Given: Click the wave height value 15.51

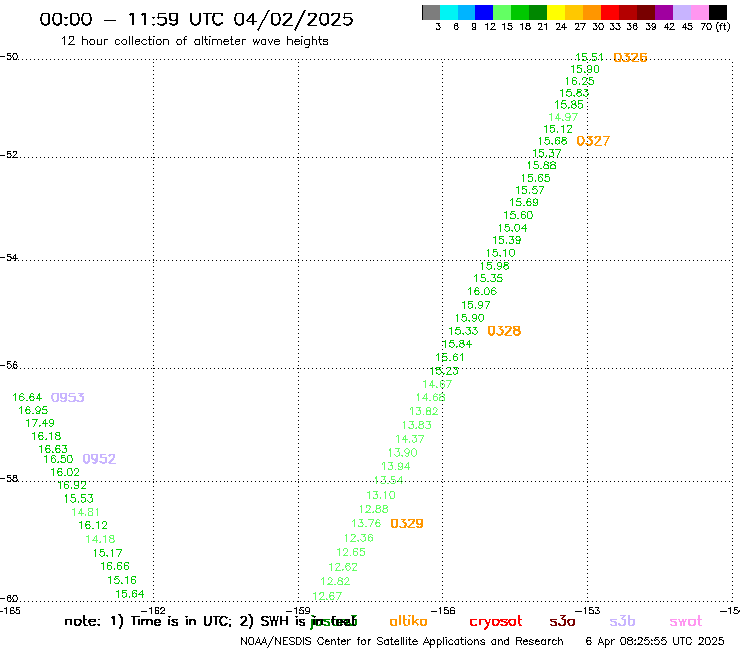Looking at the screenshot, I should 589,57.
